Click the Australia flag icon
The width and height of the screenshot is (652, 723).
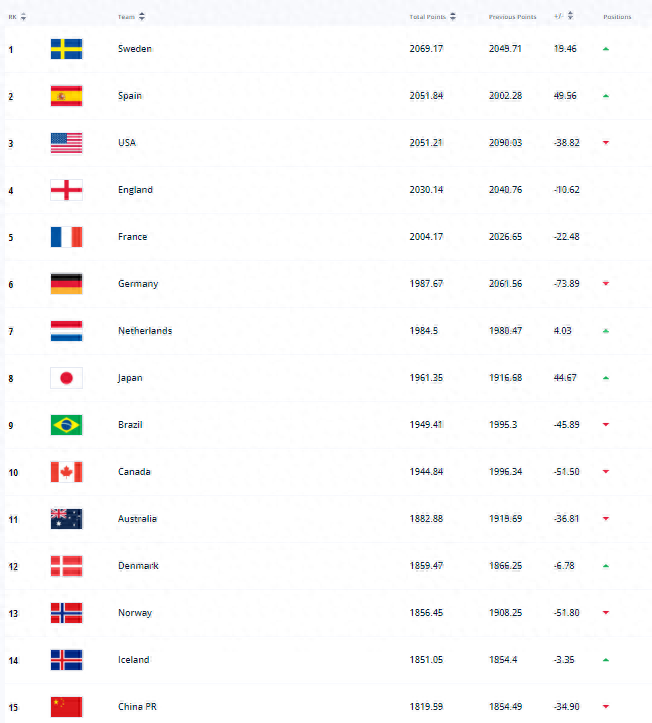tap(66, 519)
